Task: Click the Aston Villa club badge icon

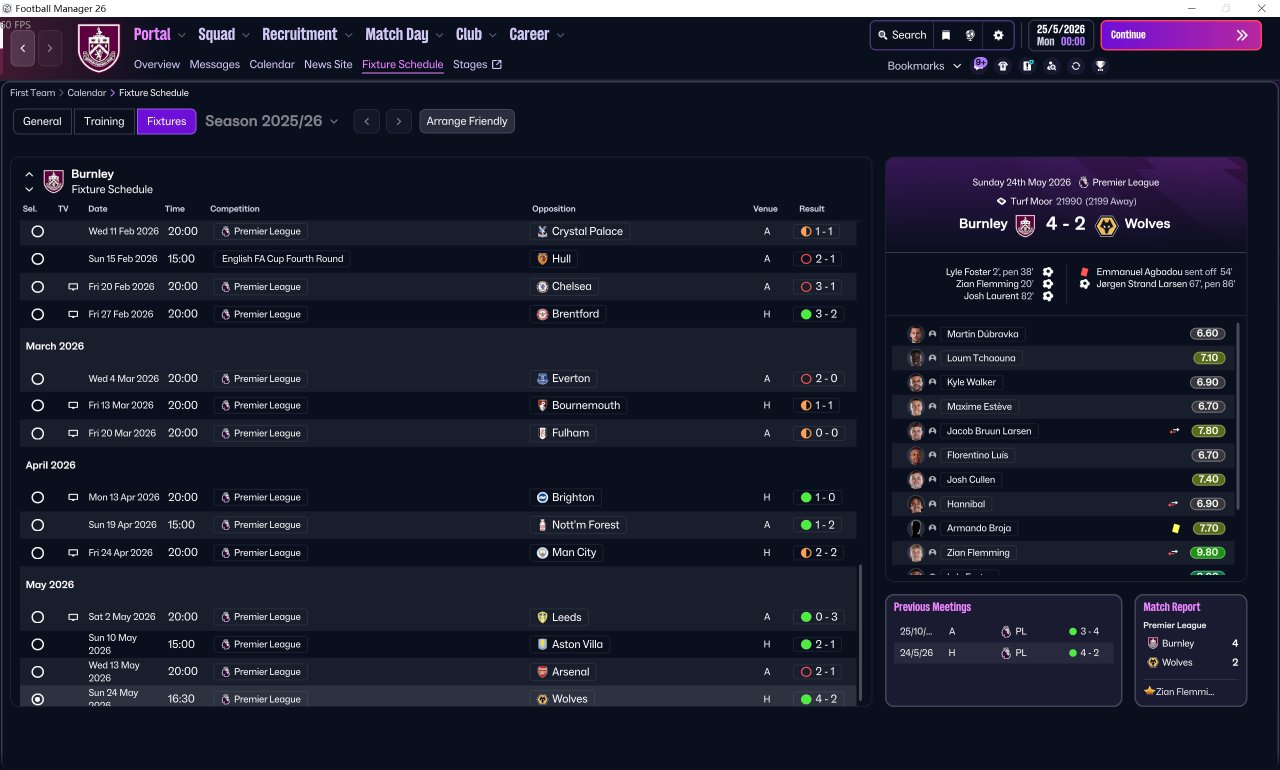Action: 542,644
